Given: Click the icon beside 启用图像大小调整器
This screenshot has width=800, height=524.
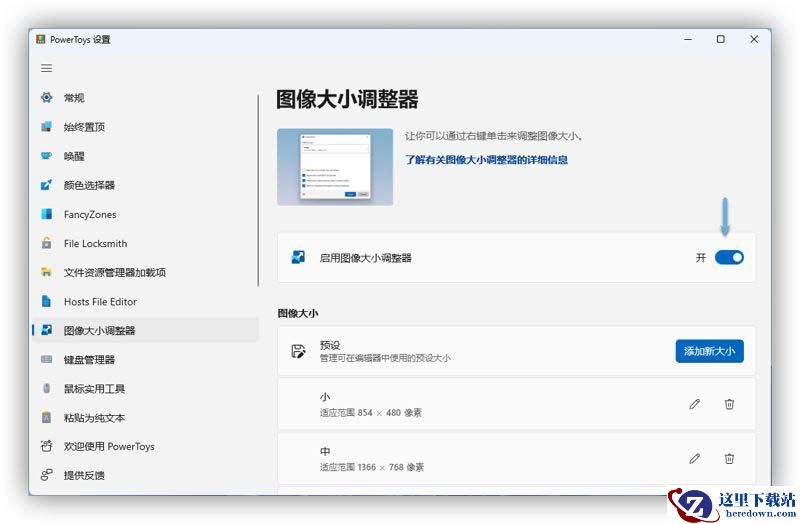Looking at the screenshot, I should (x=298, y=257).
